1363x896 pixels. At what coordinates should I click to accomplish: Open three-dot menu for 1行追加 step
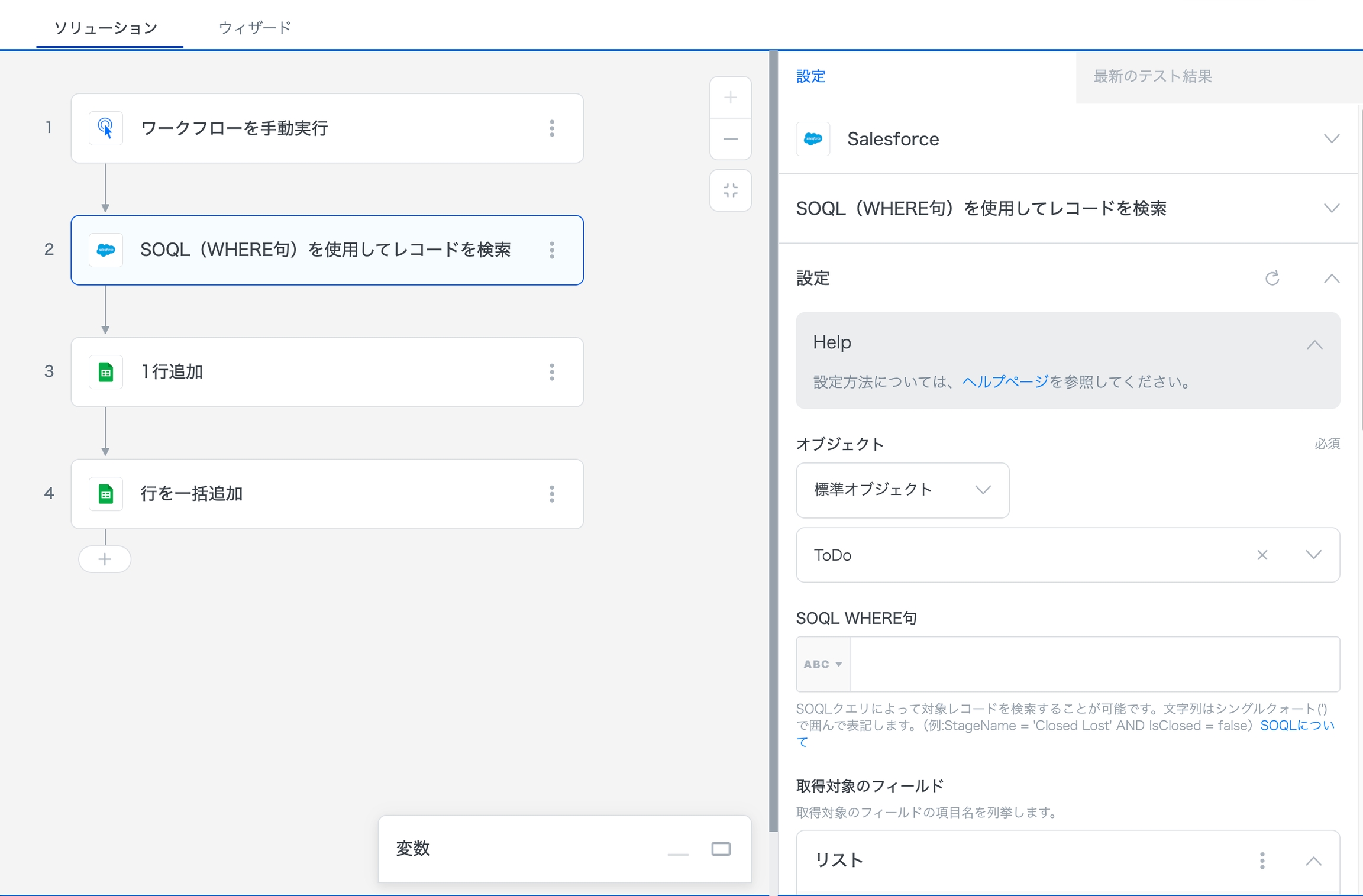click(x=551, y=372)
